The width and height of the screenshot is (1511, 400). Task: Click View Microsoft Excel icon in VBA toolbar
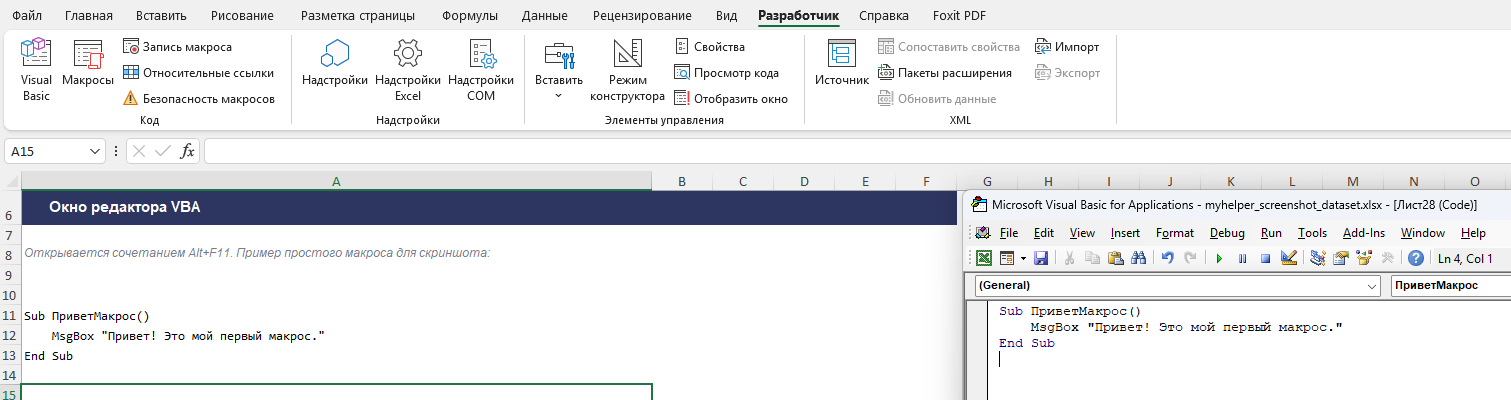(984, 258)
